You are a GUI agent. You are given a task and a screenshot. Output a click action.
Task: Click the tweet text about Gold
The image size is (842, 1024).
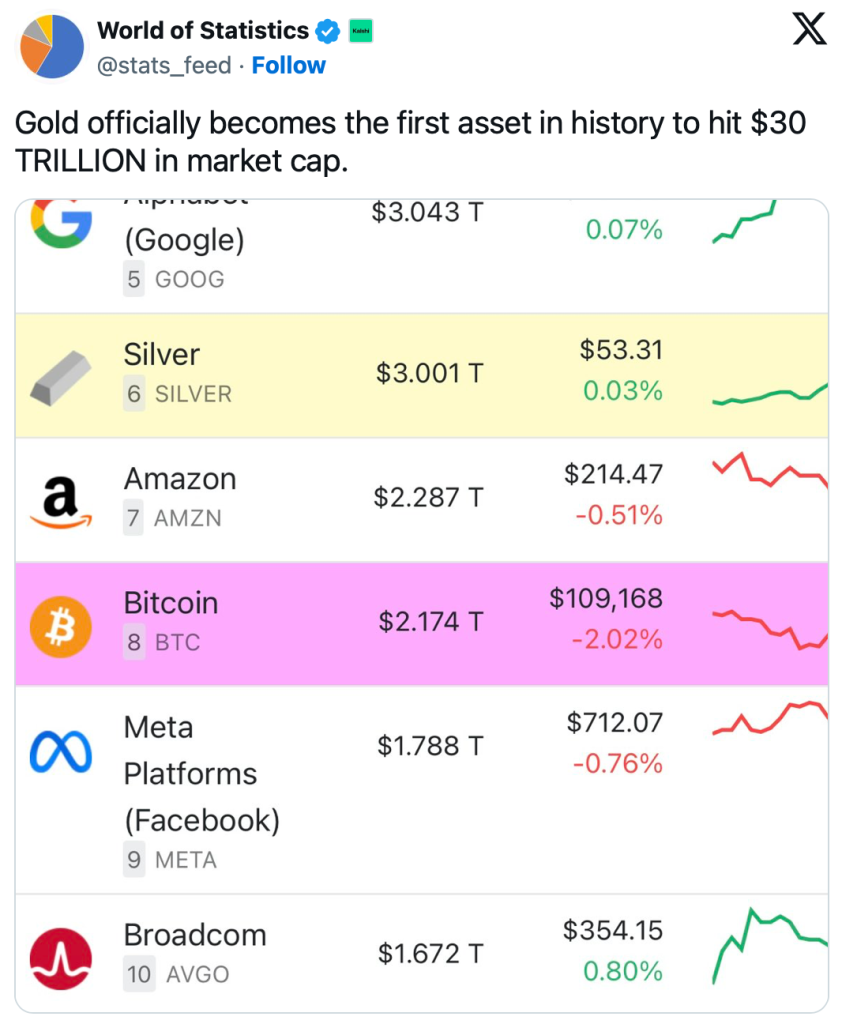point(410,141)
